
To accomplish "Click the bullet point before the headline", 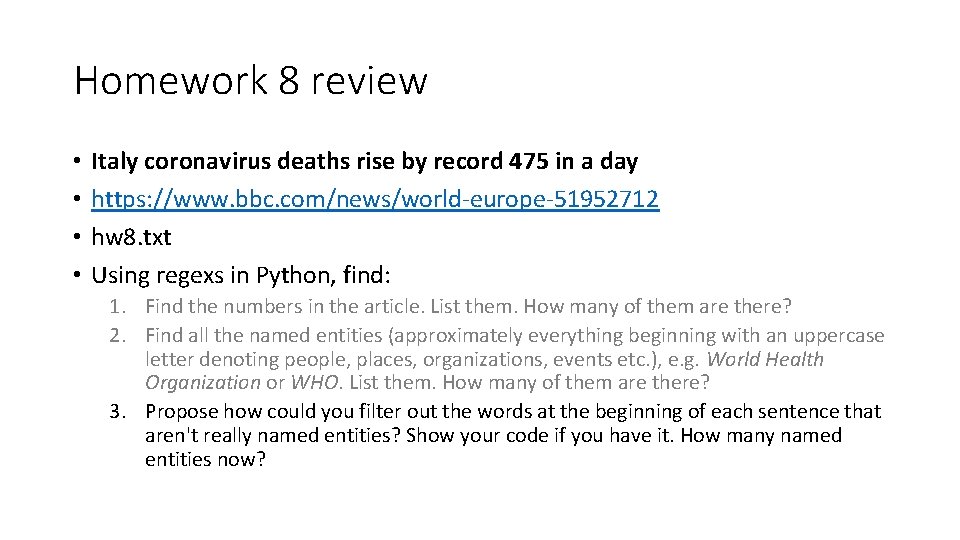I will tap(76, 161).
